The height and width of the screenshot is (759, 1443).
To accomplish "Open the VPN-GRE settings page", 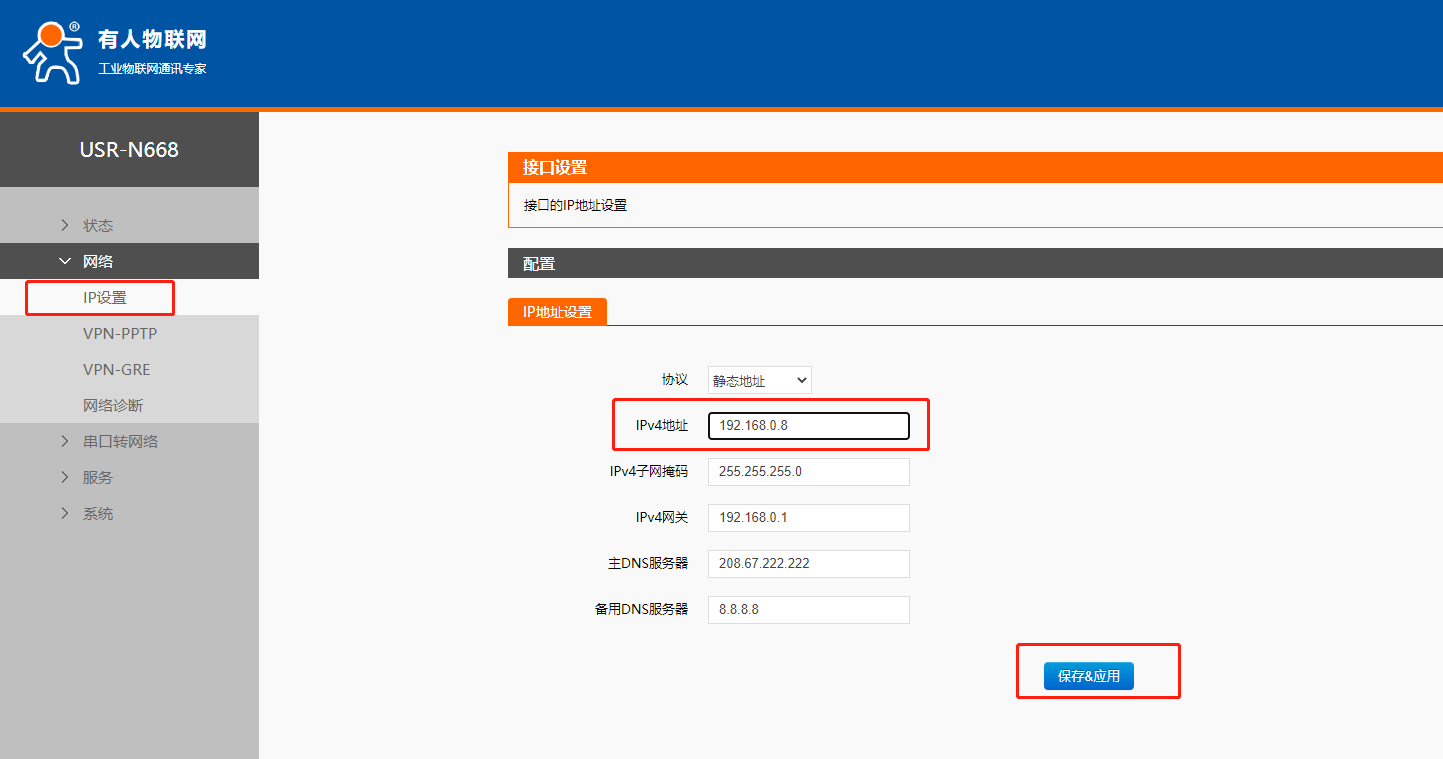I will [116, 369].
